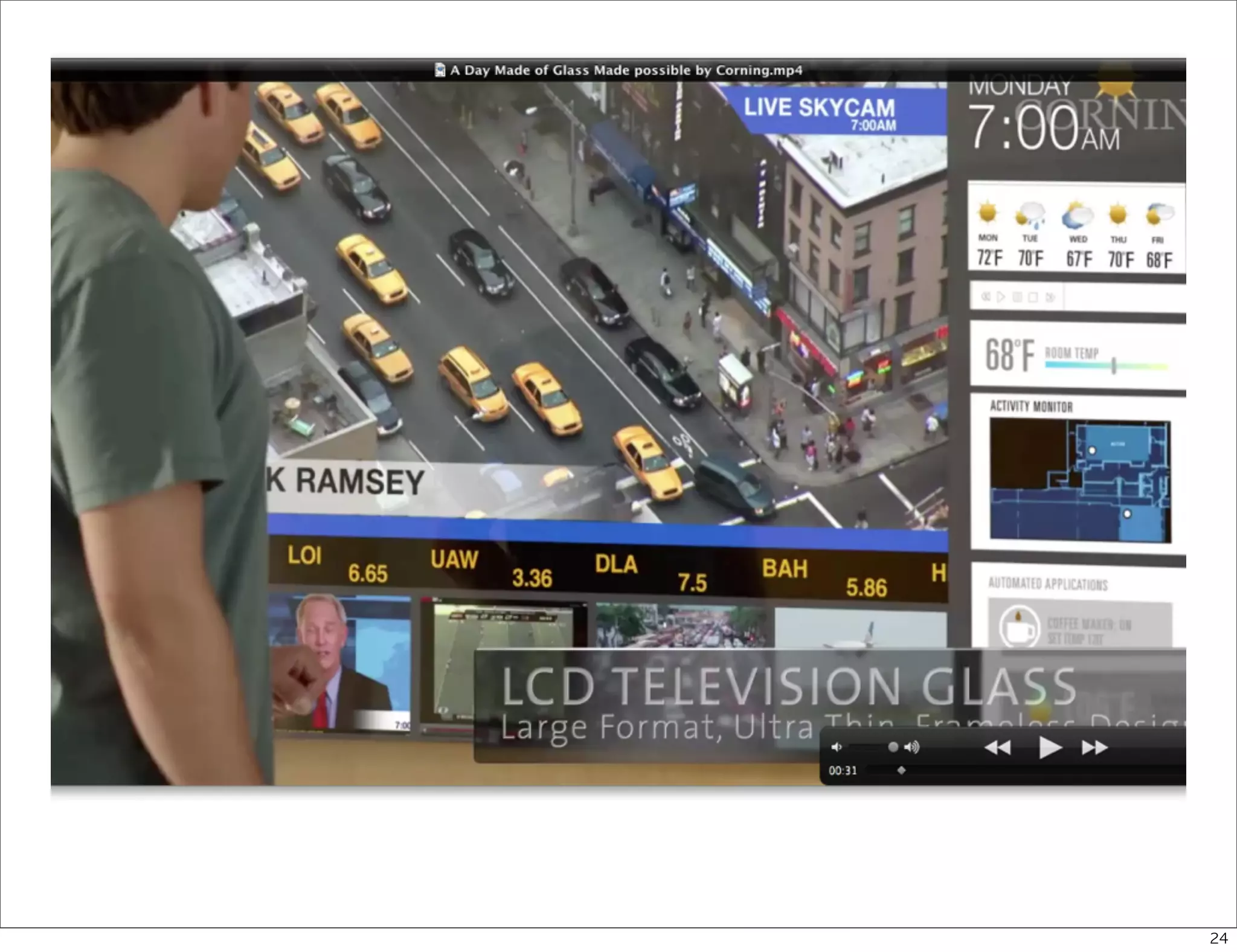The image size is (1237, 952).
Task: Select Monday's sunny forecast icon showing 72°F
Action: point(988,213)
